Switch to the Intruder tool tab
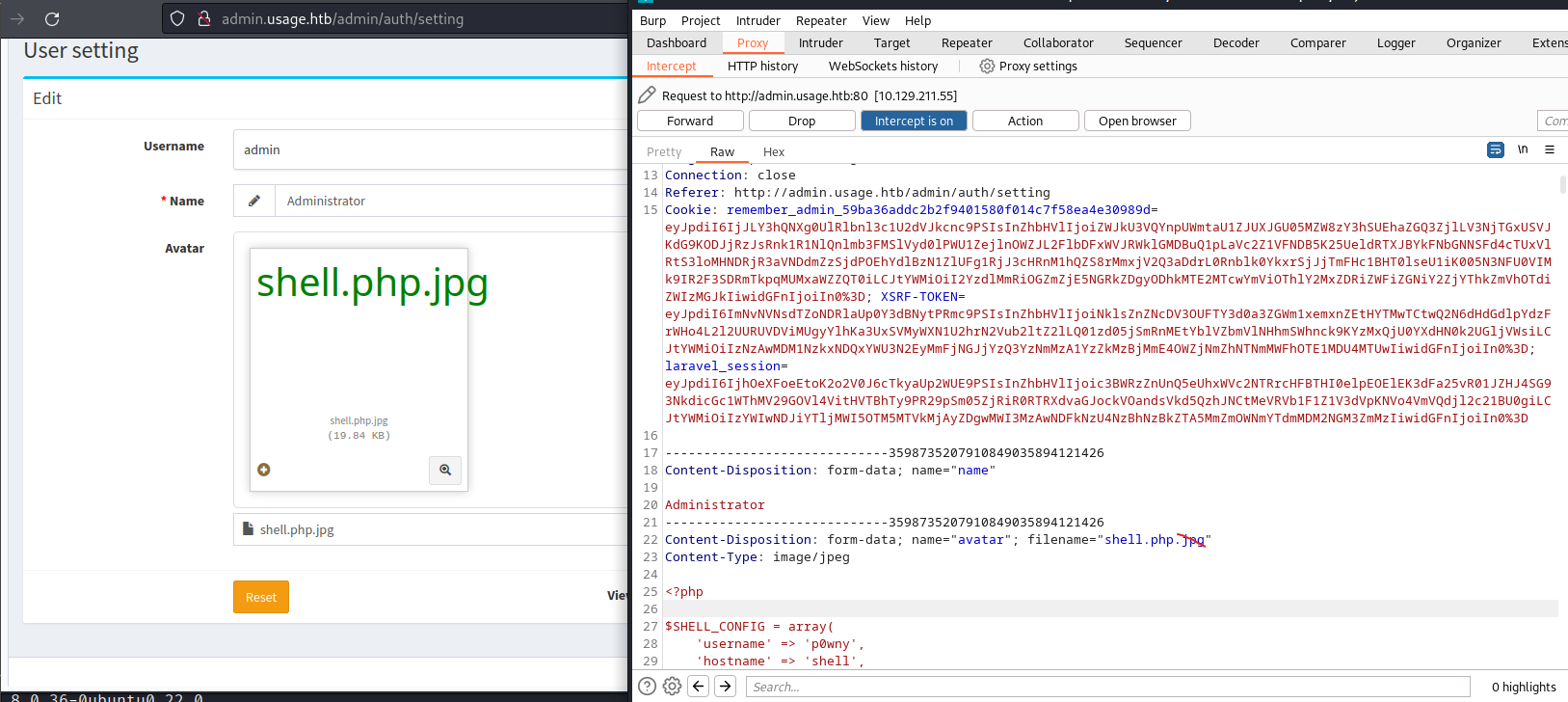Image resolution: width=1568 pixels, height=702 pixels. click(x=820, y=42)
